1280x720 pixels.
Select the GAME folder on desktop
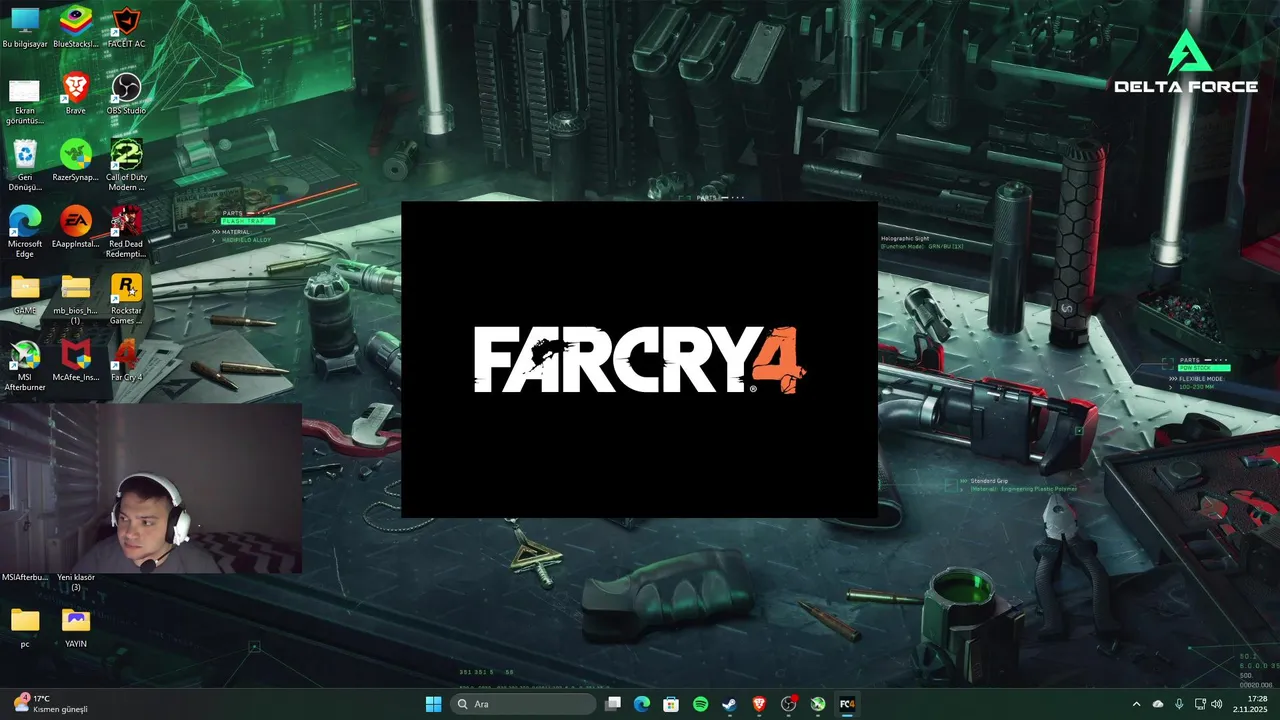click(x=25, y=295)
